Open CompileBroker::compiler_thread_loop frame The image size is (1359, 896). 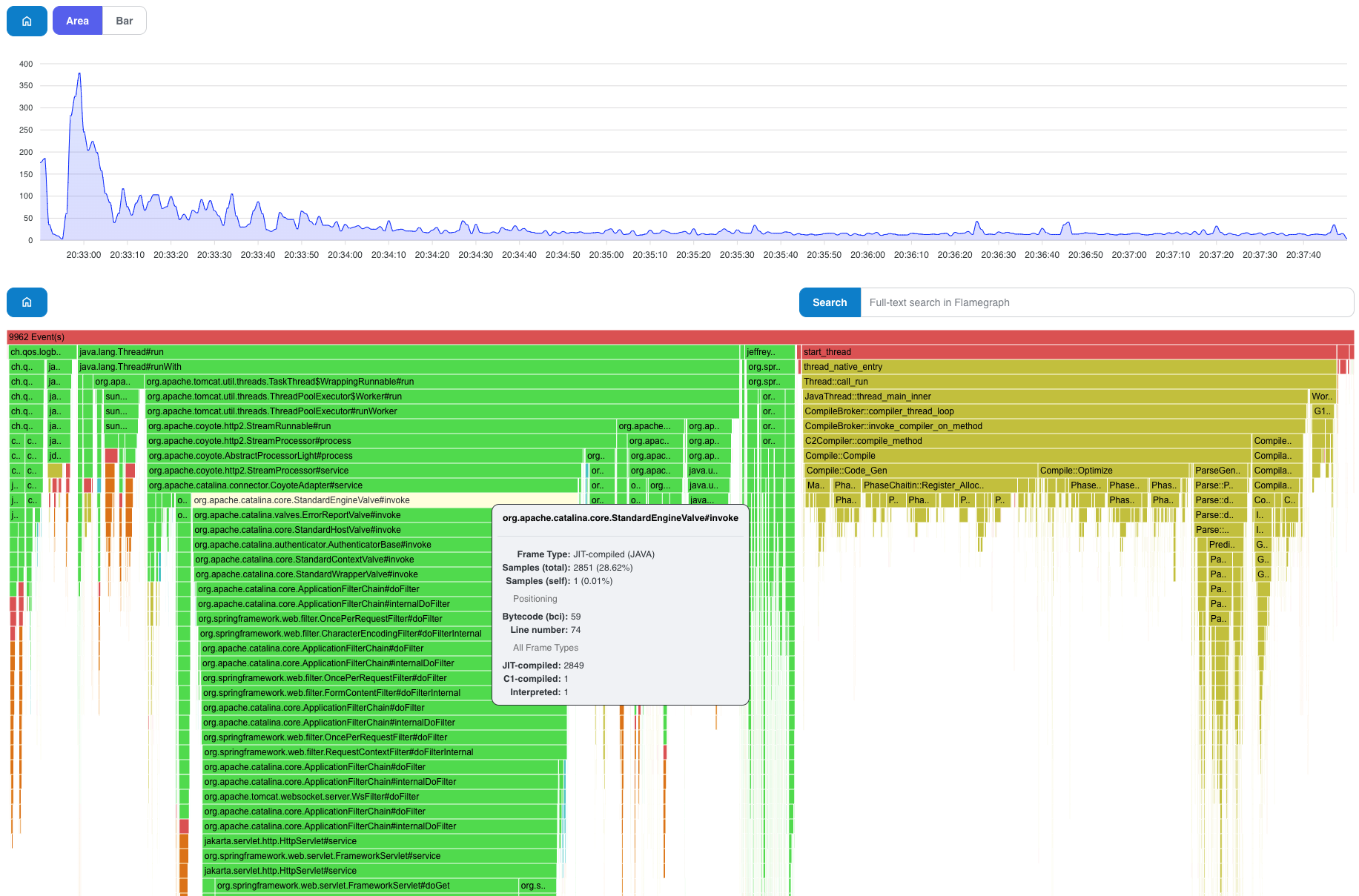click(x=1053, y=411)
